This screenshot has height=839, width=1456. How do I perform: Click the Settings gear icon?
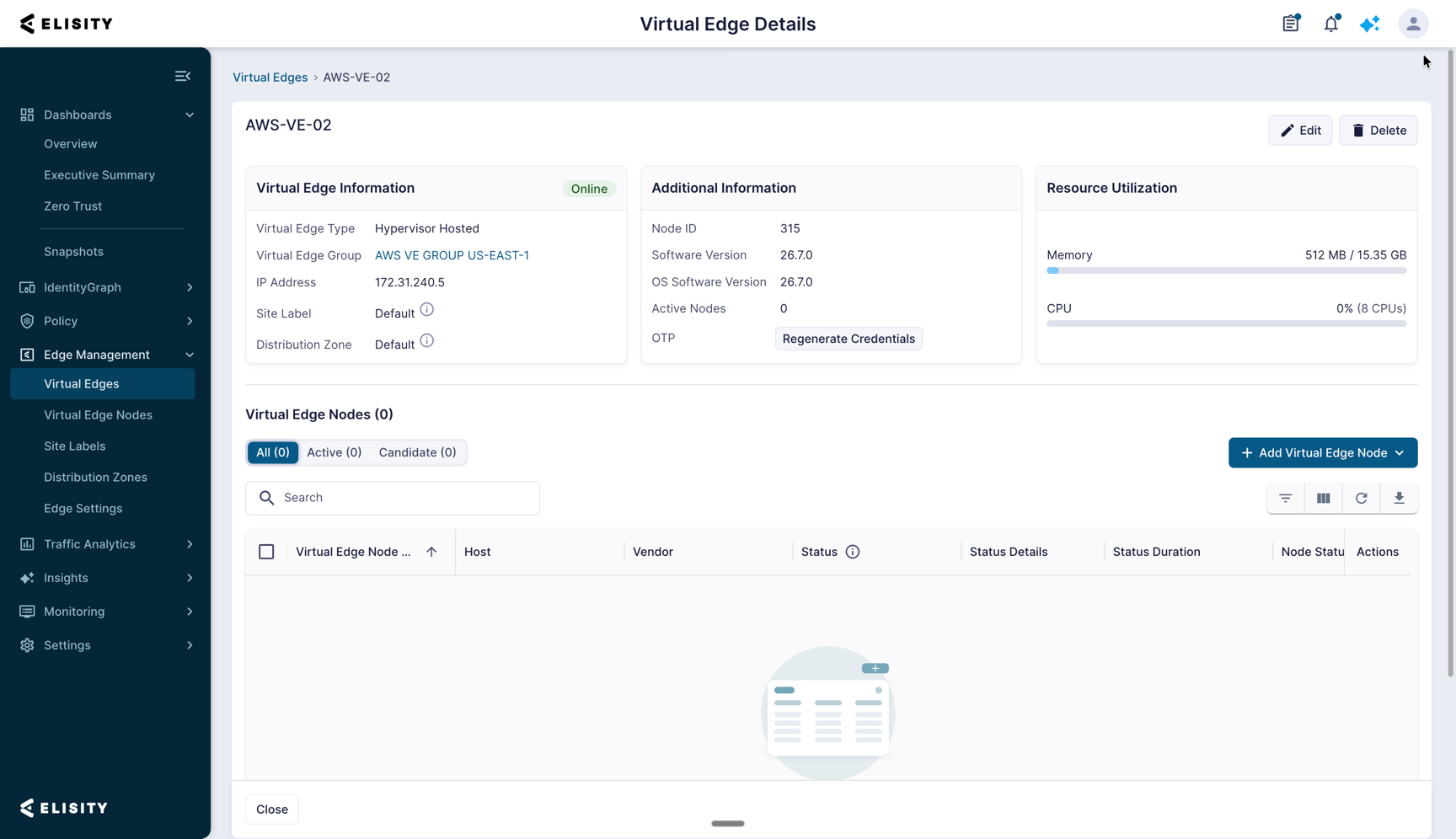click(27, 645)
